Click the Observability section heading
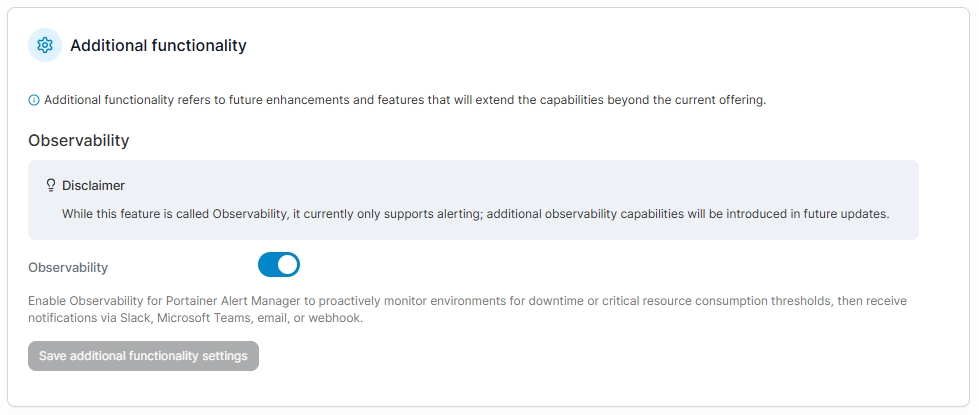Screen dimensions: 979x415 (78, 141)
